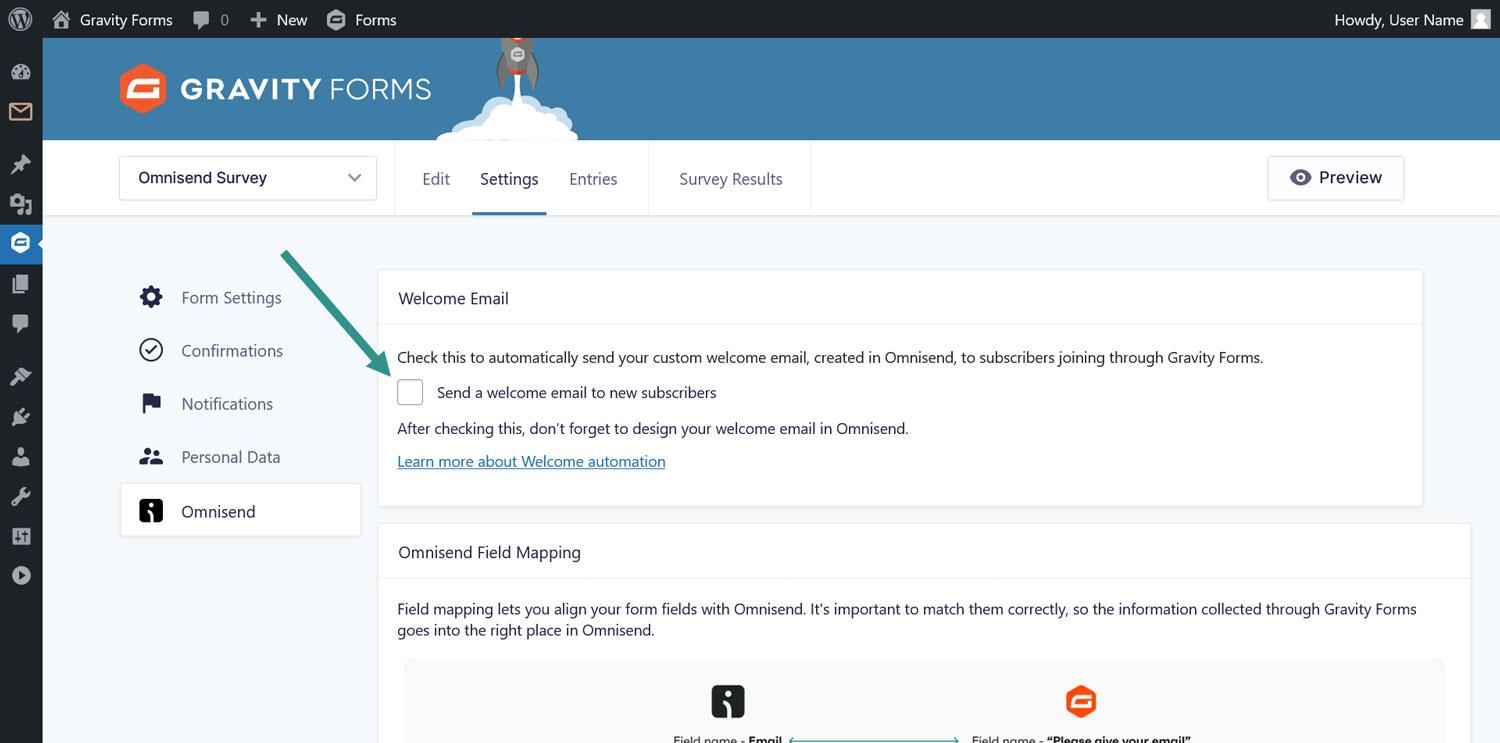Open the mail envelope sidebar item
1500x743 pixels.
20,112
